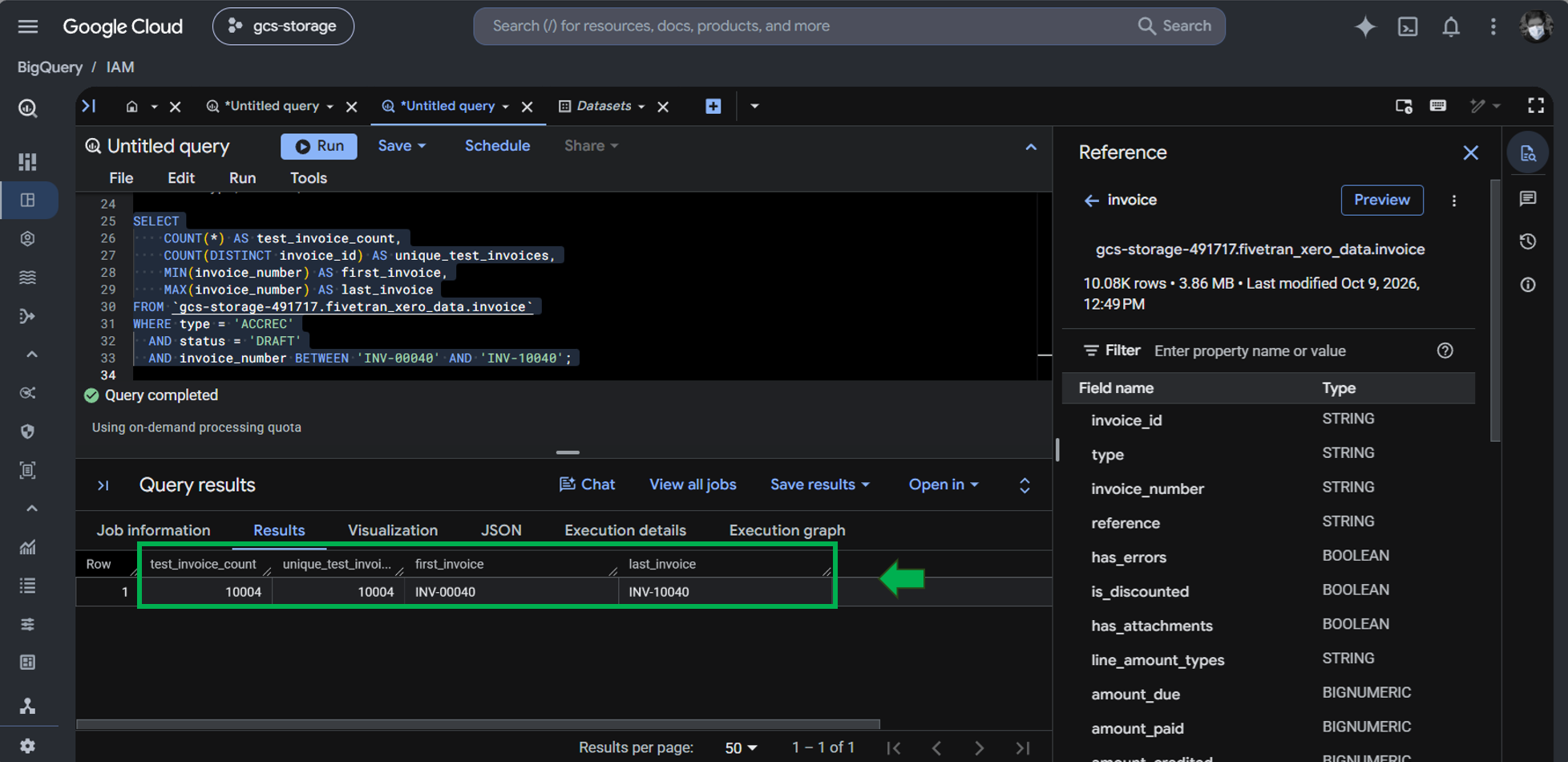Expand the Save dropdown
The height and width of the screenshot is (762, 1568).
402,146
